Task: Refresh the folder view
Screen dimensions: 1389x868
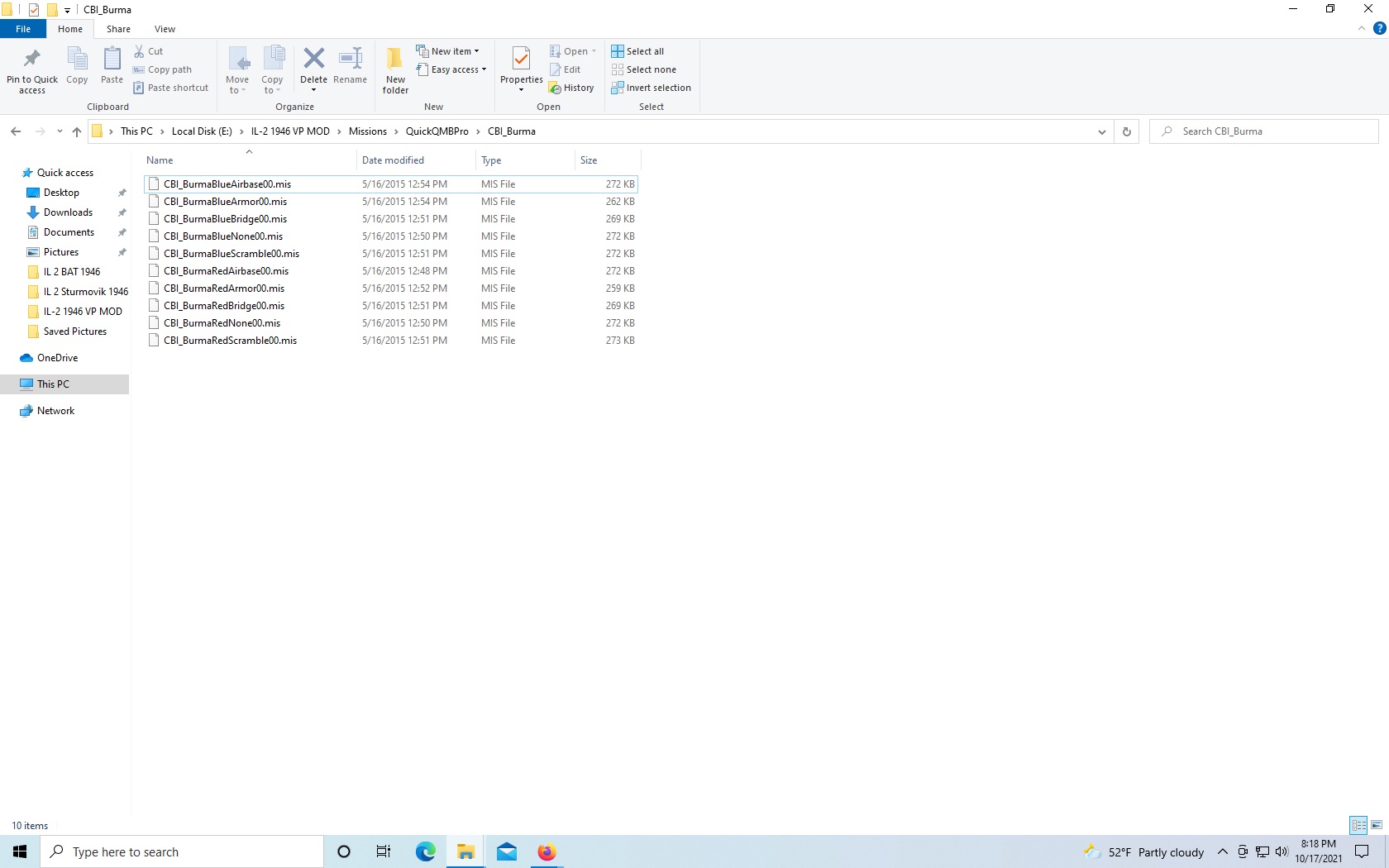Action: pos(1126,131)
